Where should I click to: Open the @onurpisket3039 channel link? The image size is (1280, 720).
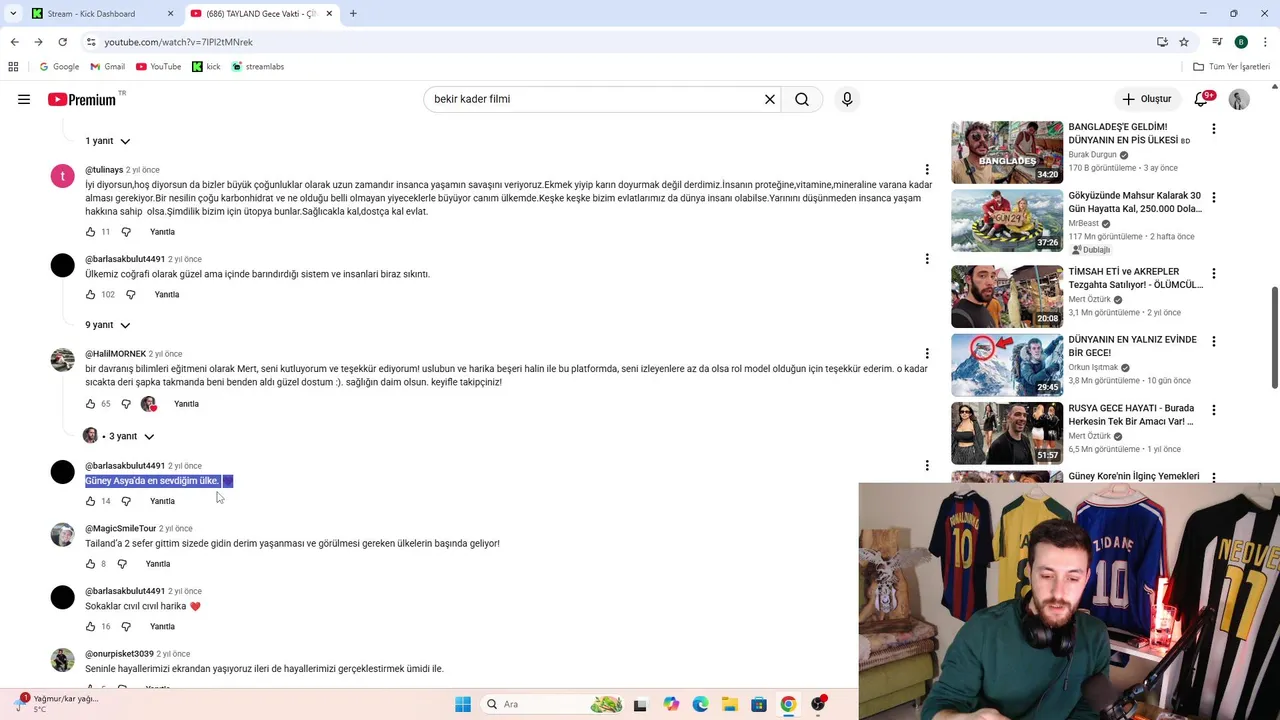pos(119,654)
